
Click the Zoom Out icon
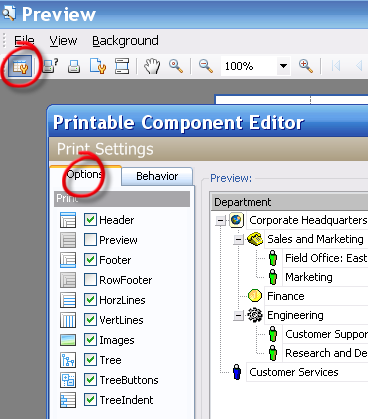(x=206, y=66)
